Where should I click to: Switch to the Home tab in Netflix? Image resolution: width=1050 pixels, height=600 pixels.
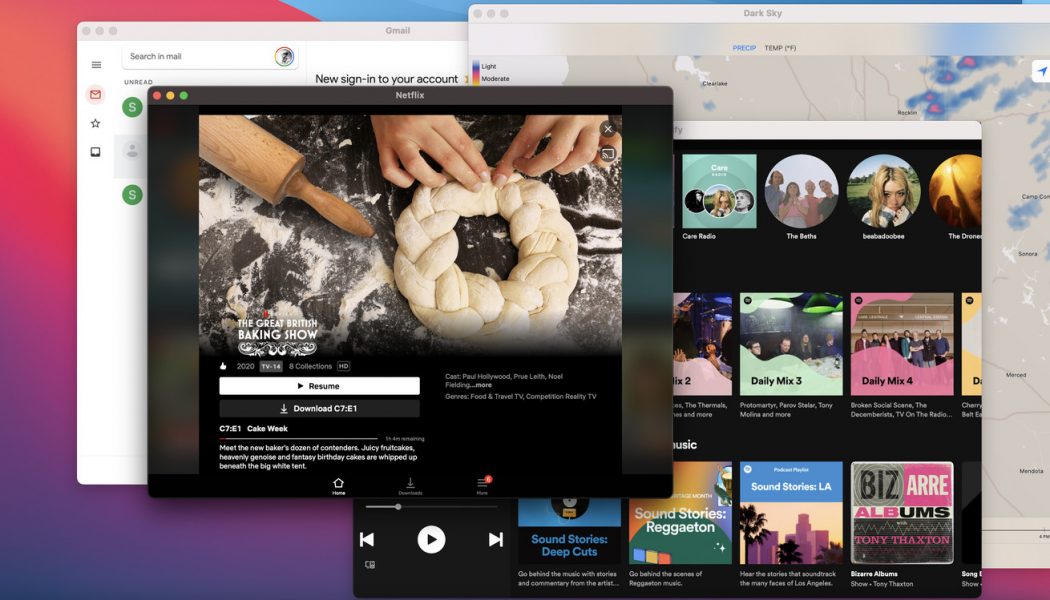[338, 483]
